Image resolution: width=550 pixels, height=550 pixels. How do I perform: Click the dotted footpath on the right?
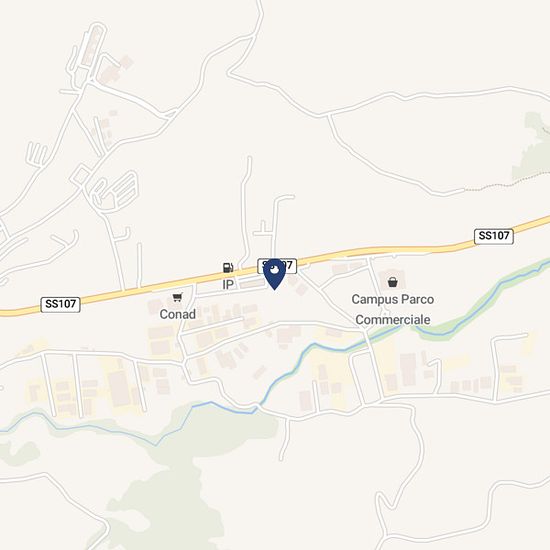(x=507, y=182)
